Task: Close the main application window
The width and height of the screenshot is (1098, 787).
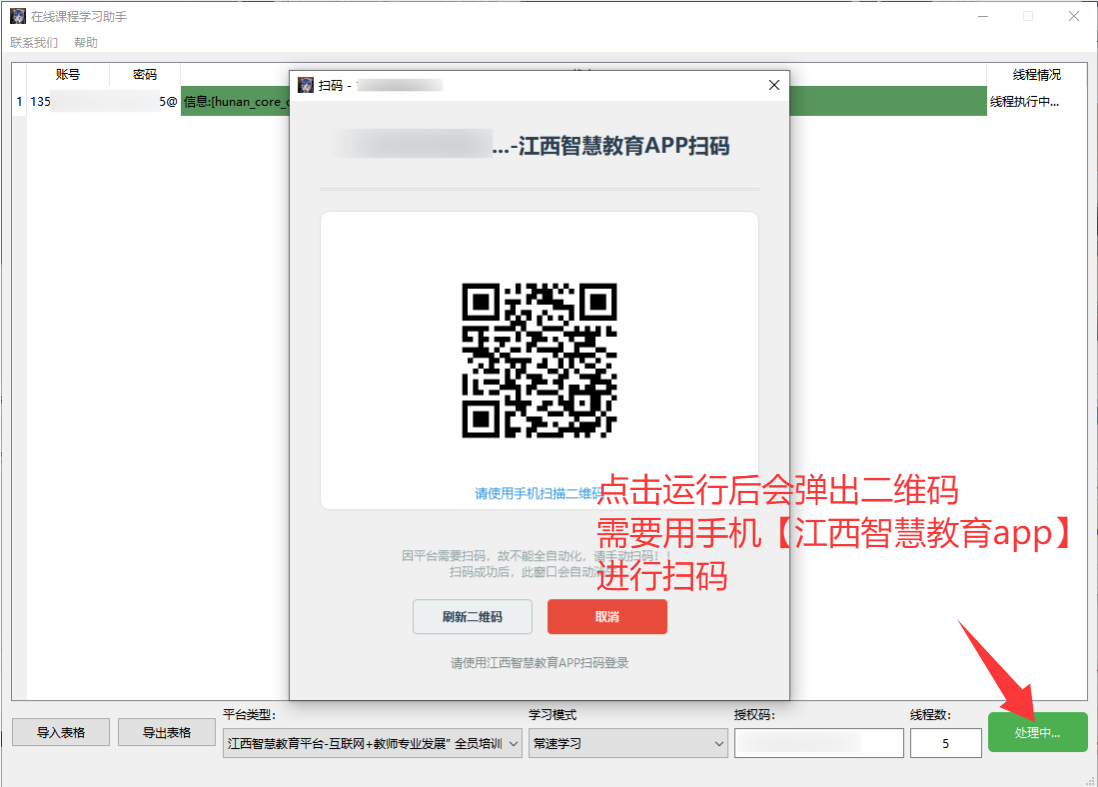Action: click(x=1073, y=16)
